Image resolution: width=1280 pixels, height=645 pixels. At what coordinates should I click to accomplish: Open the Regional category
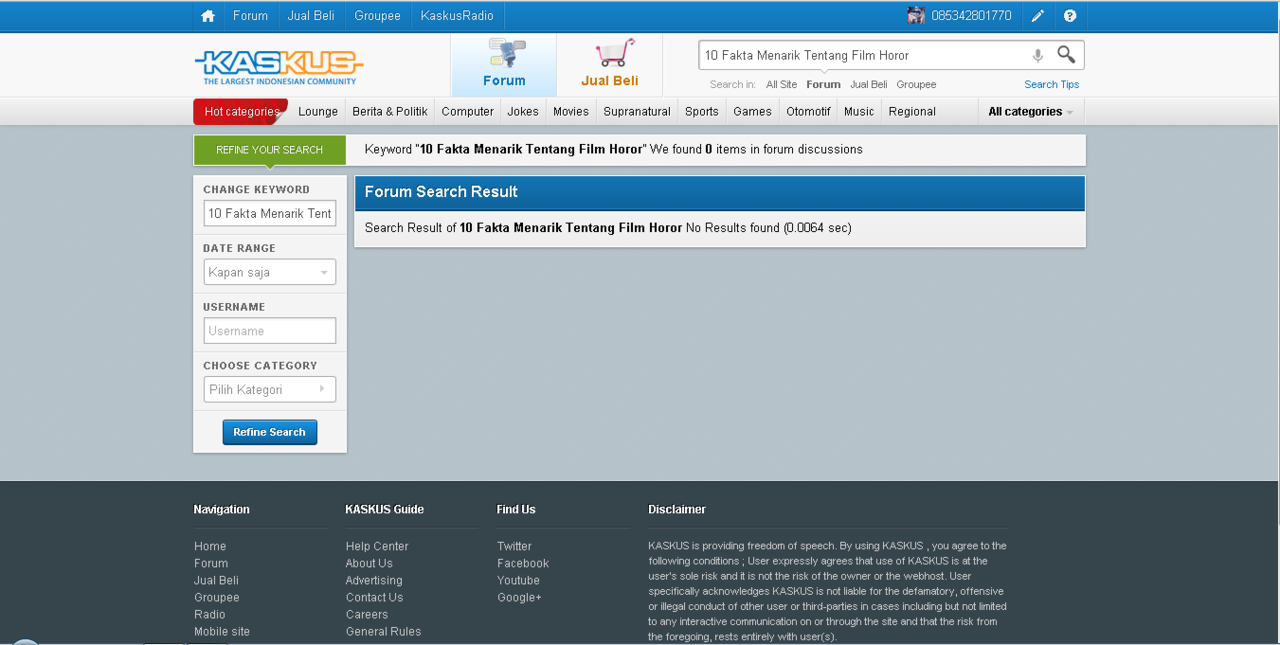[912, 112]
